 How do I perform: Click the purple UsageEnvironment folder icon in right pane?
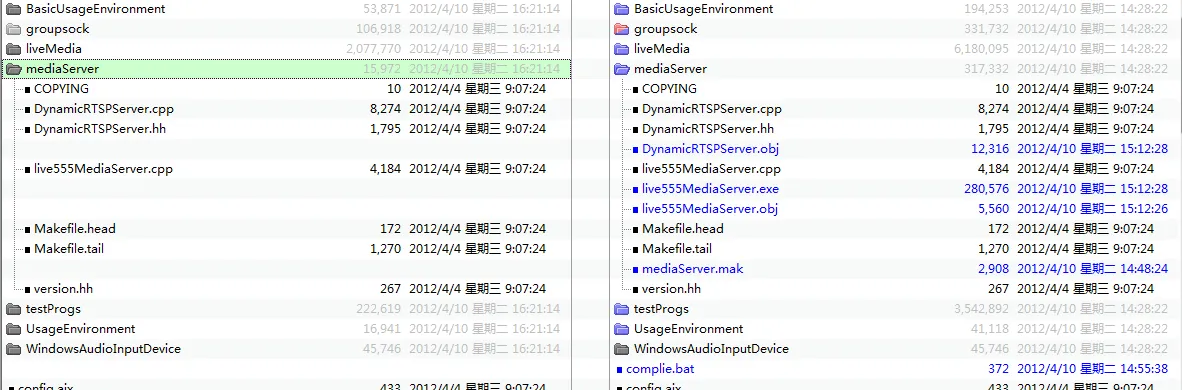pos(621,329)
